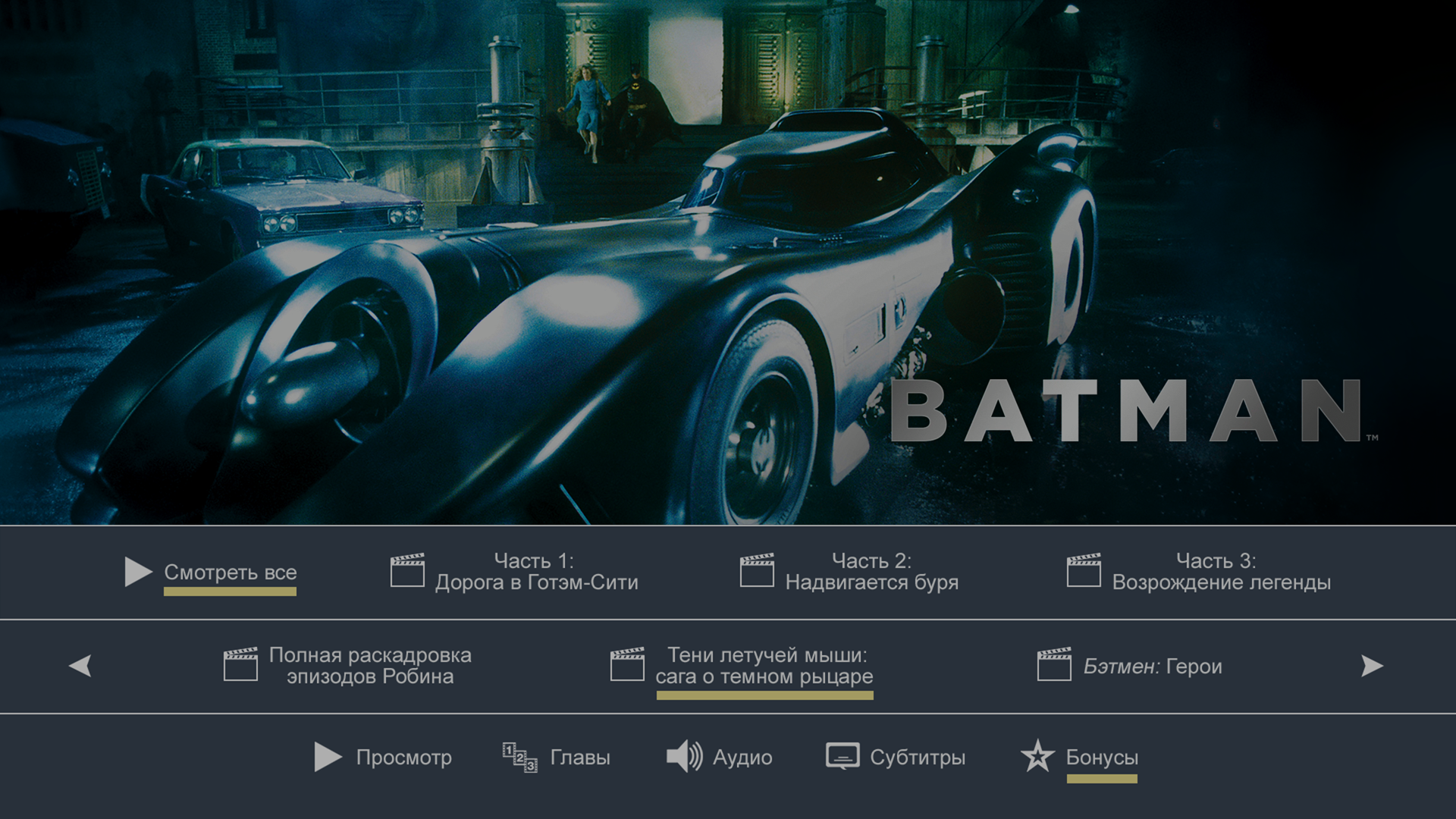Screen dimensions: 1456x819
Task: Click the subtitles screen icon
Action: pos(843,756)
